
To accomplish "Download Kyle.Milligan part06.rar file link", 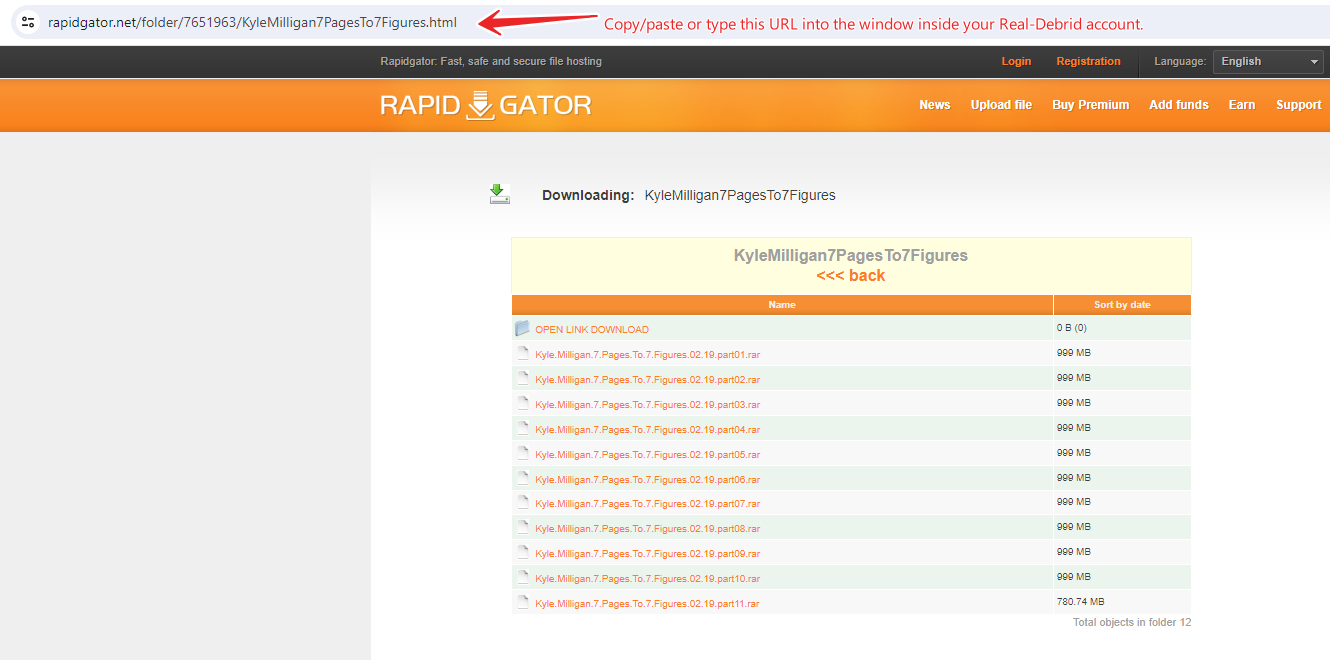I will pyautogui.click(x=647, y=480).
